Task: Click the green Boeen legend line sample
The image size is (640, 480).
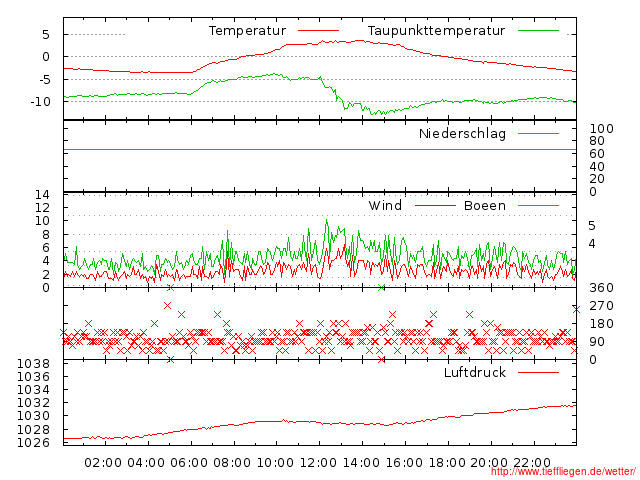Action: click(538, 205)
